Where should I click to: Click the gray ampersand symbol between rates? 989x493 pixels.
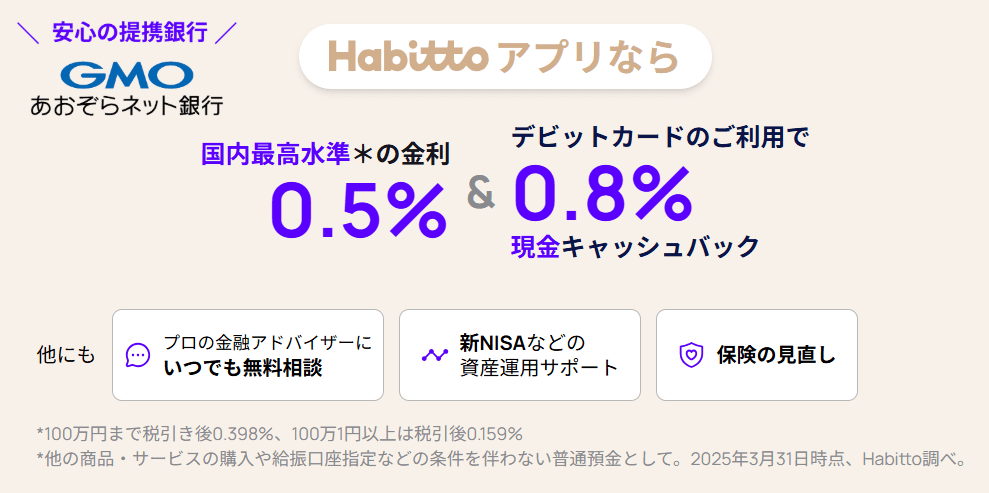[x=481, y=194]
